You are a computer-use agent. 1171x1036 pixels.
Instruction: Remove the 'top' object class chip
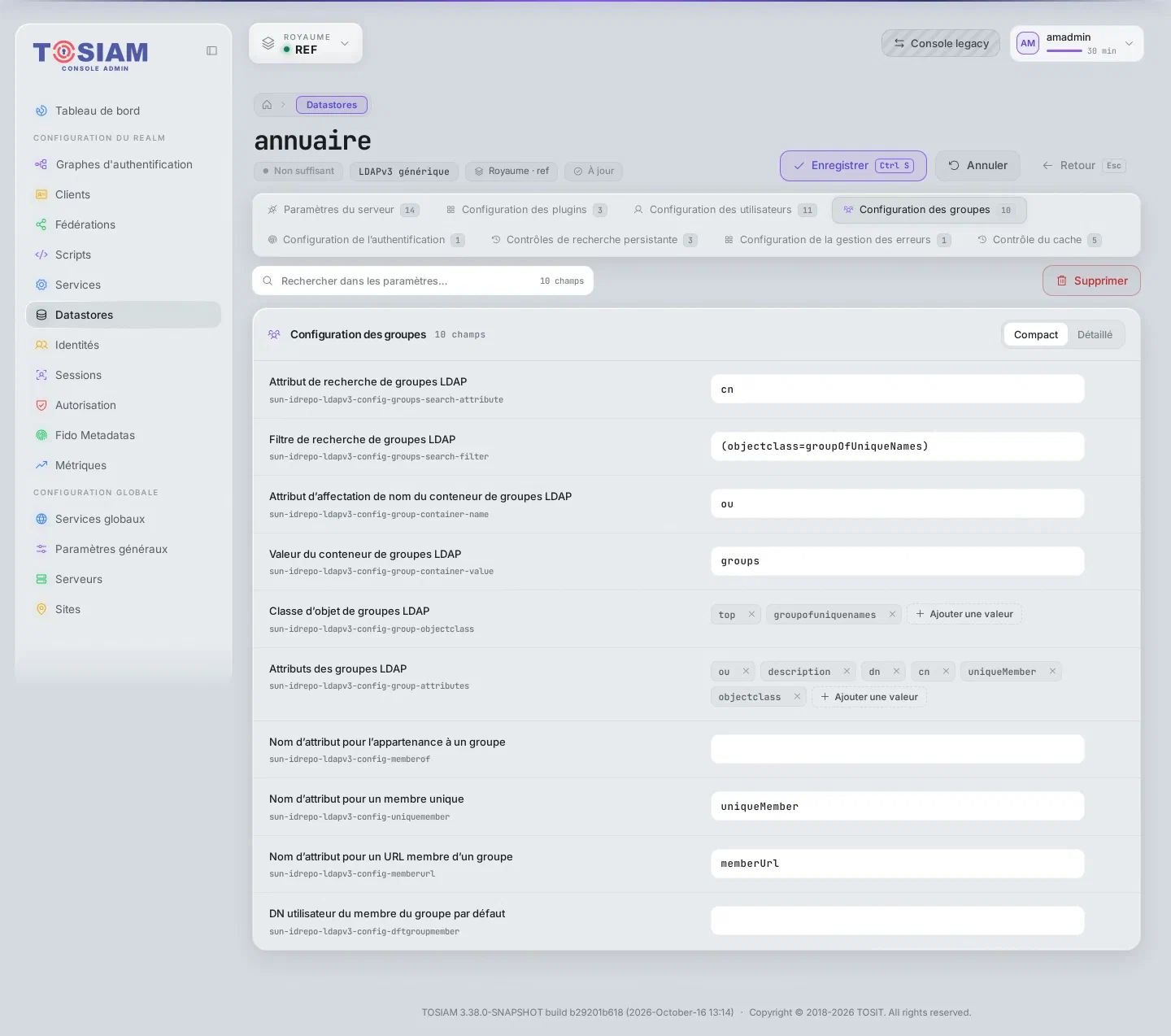tap(751, 615)
